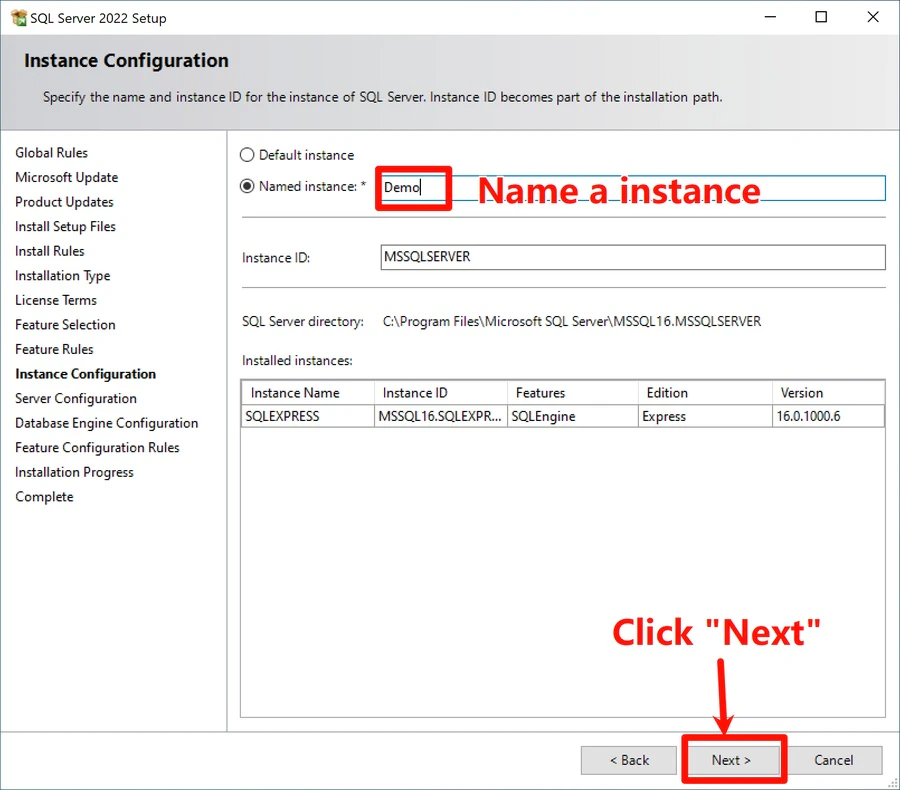Viewport: 900px width, 790px height.
Task: Click the SQLEngine features cell
Action: (x=573, y=416)
